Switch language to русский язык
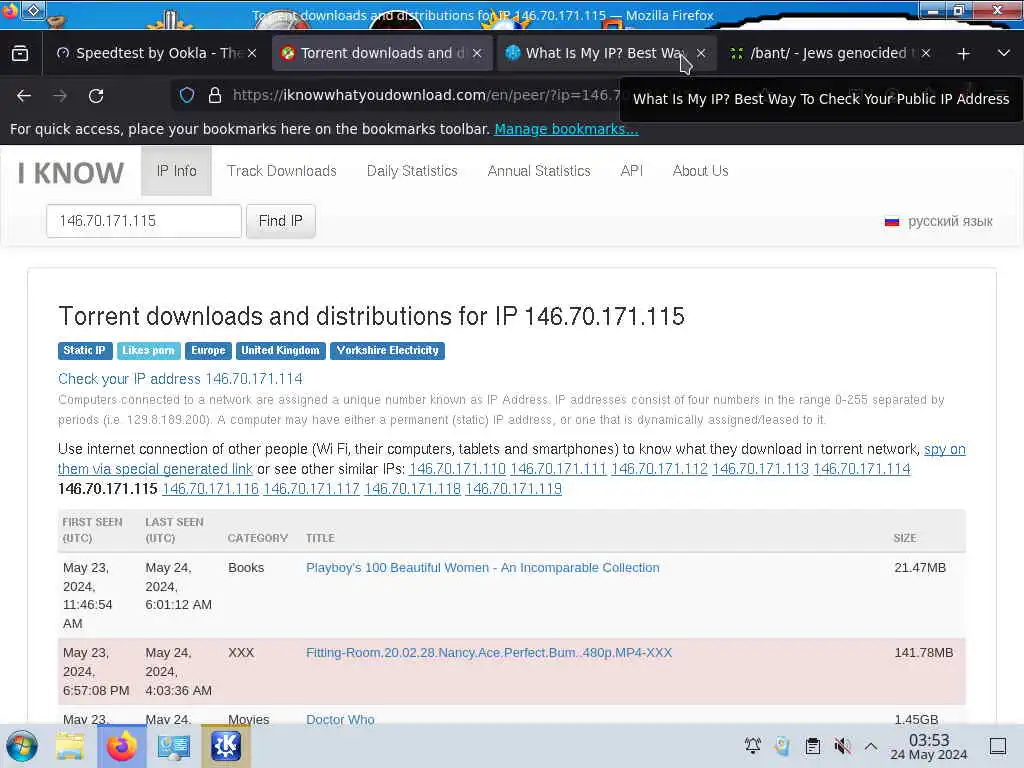 950,221
